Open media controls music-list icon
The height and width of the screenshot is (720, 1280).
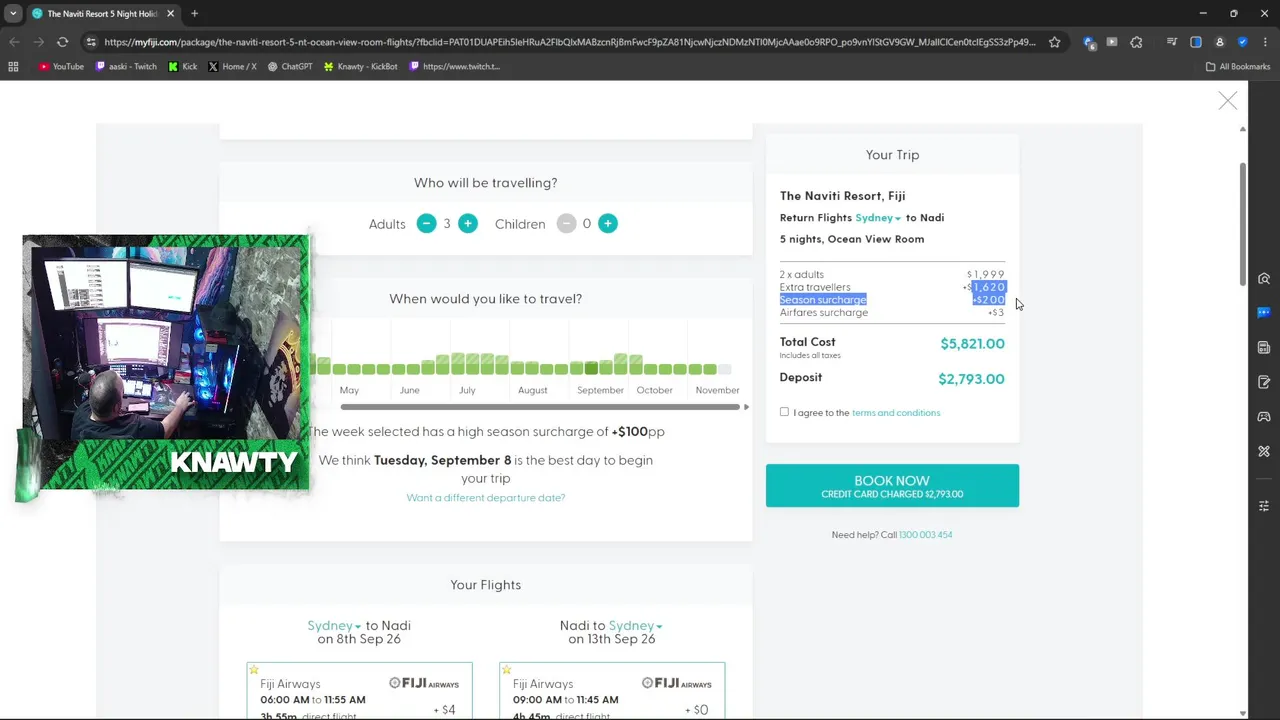point(1172,42)
